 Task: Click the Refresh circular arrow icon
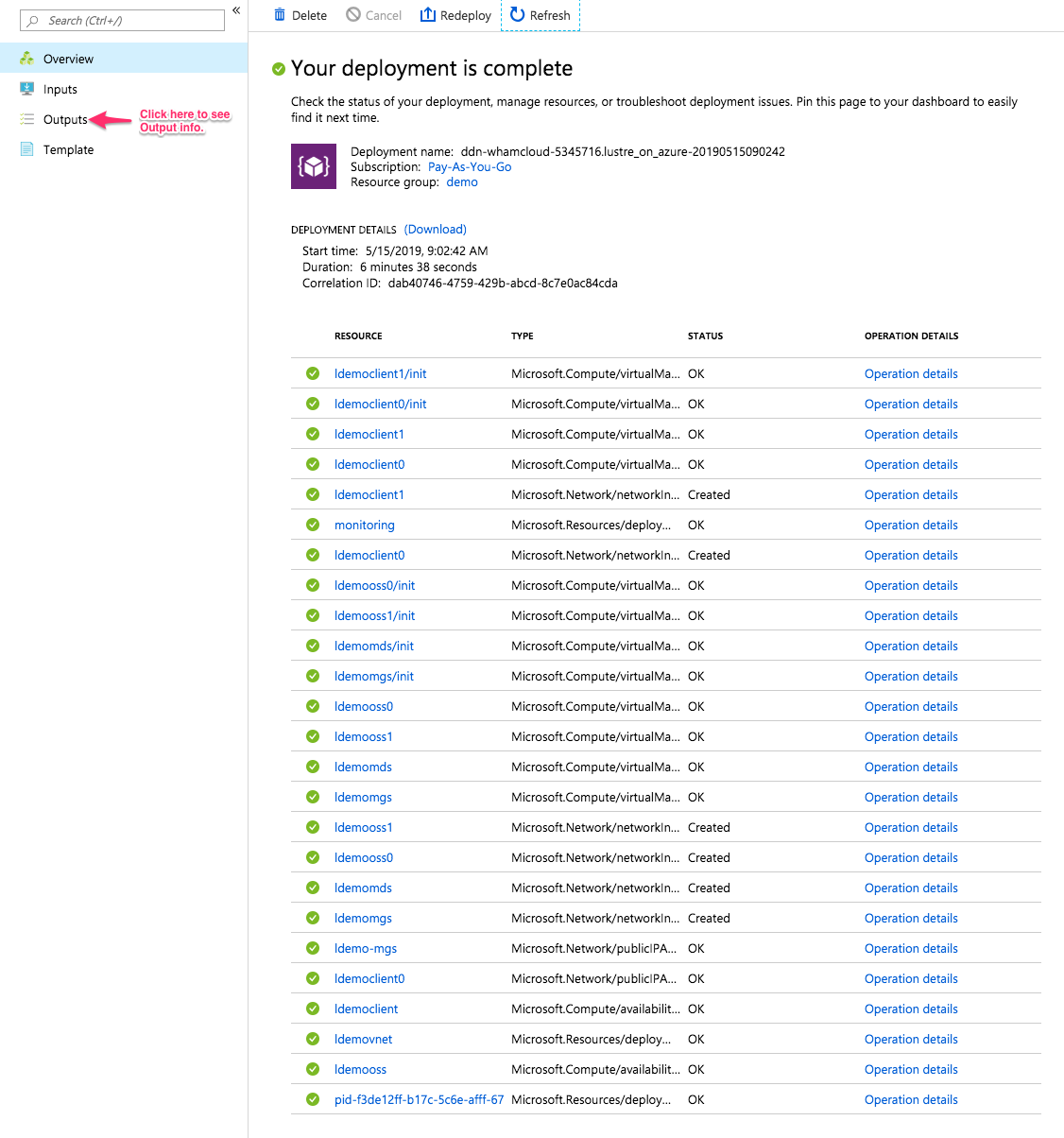coord(517,14)
